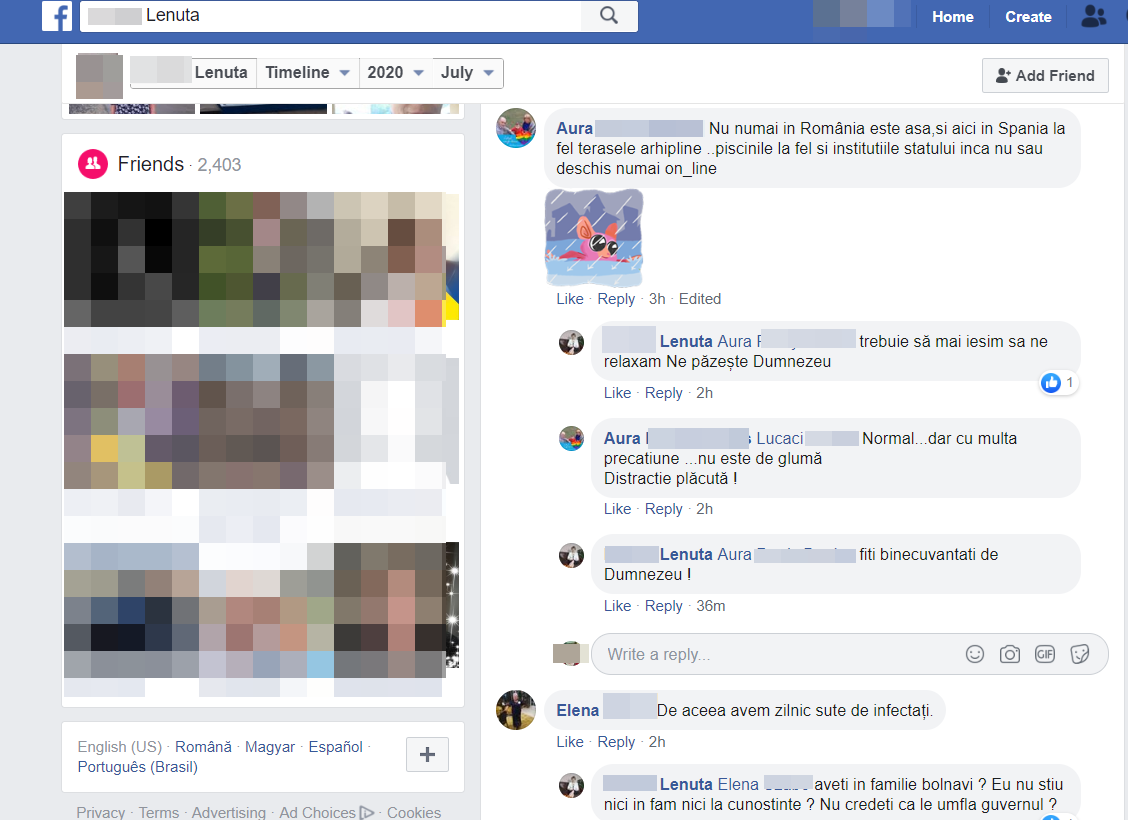Click the pink Friends section icon
The width and height of the screenshot is (1128, 820).
(x=93, y=164)
